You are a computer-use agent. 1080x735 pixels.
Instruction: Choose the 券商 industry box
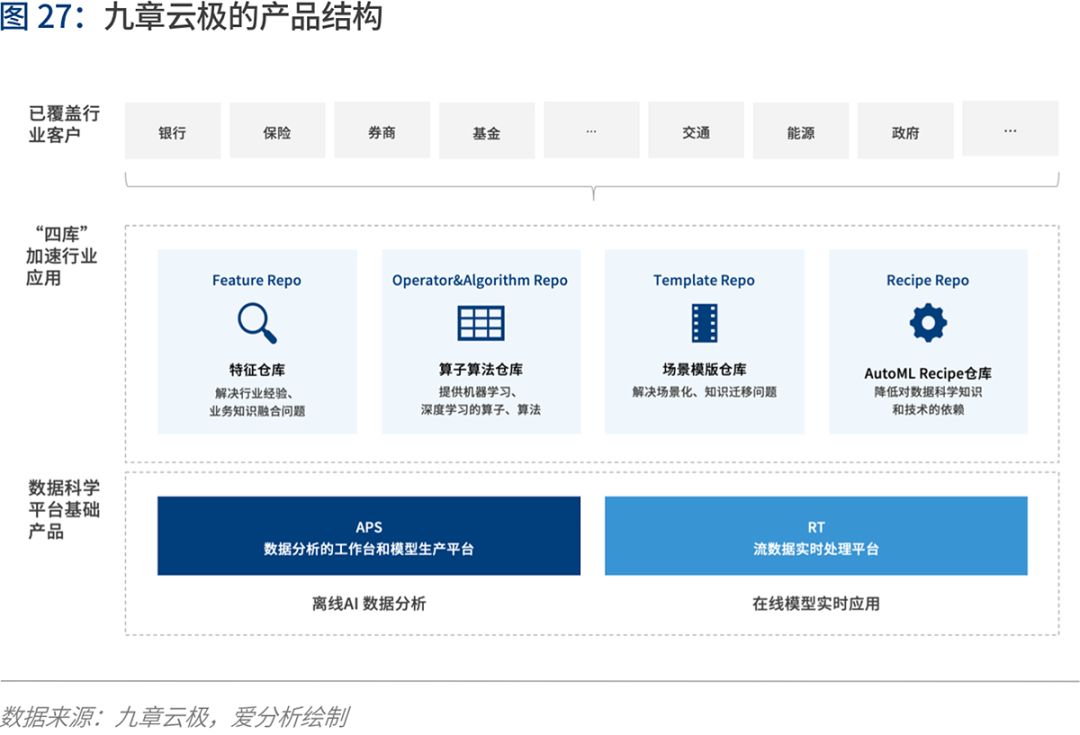click(x=382, y=130)
